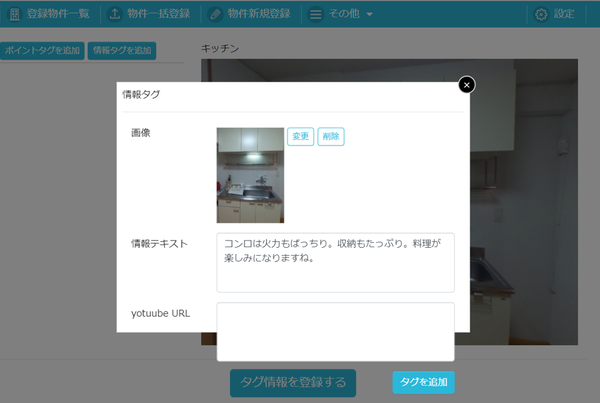Click the 削除 button to remove the image

[331, 137]
